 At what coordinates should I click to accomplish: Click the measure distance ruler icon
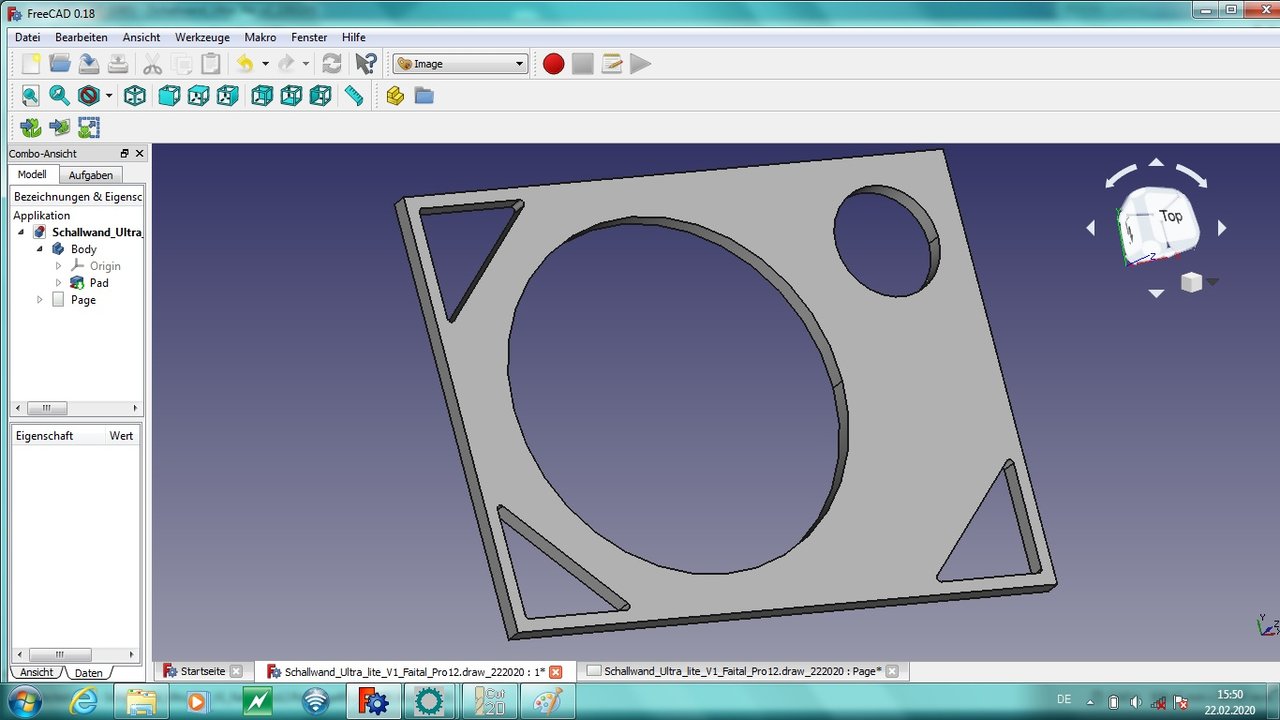coord(354,96)
